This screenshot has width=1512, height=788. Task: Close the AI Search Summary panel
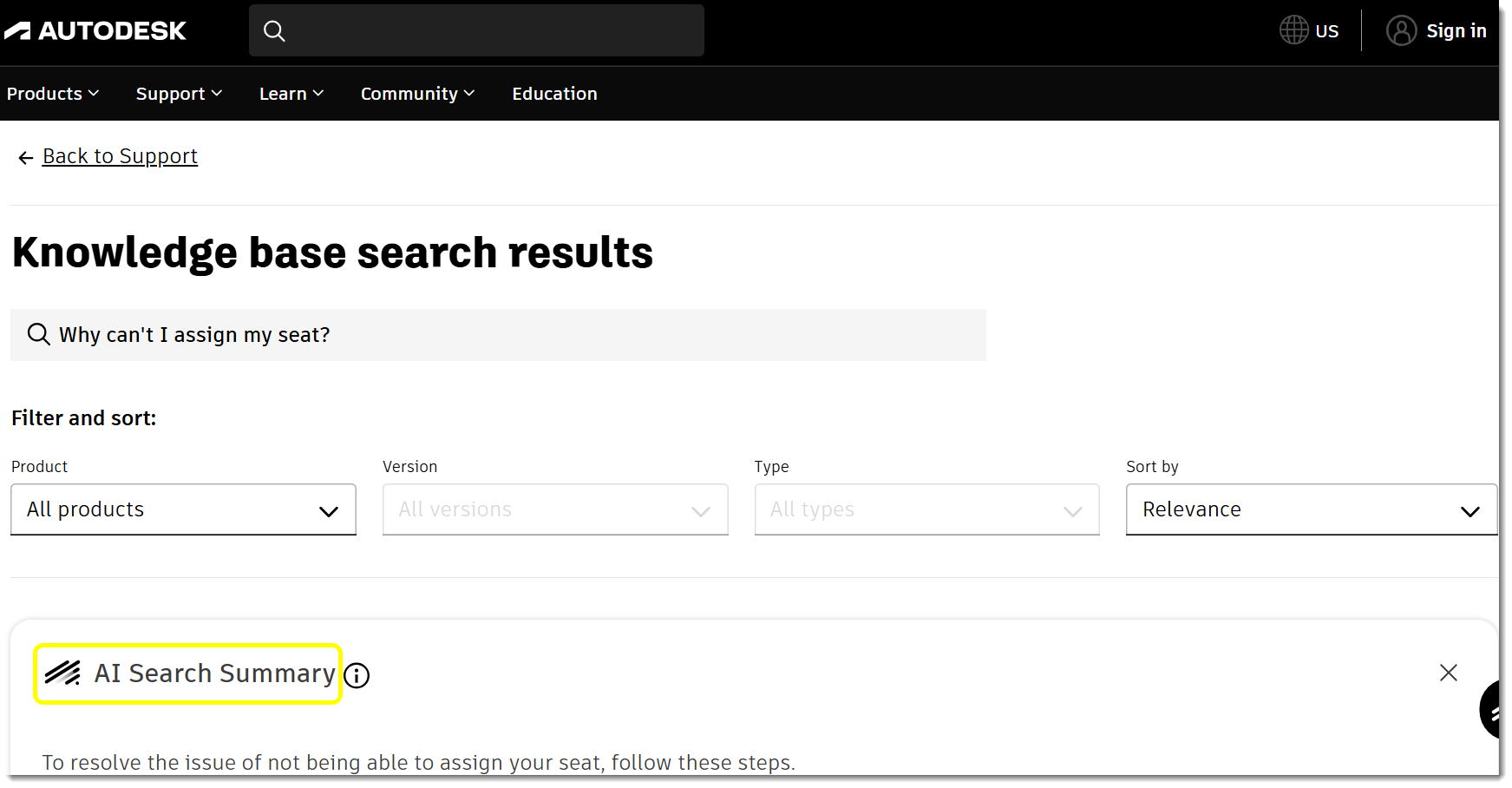1448,673
